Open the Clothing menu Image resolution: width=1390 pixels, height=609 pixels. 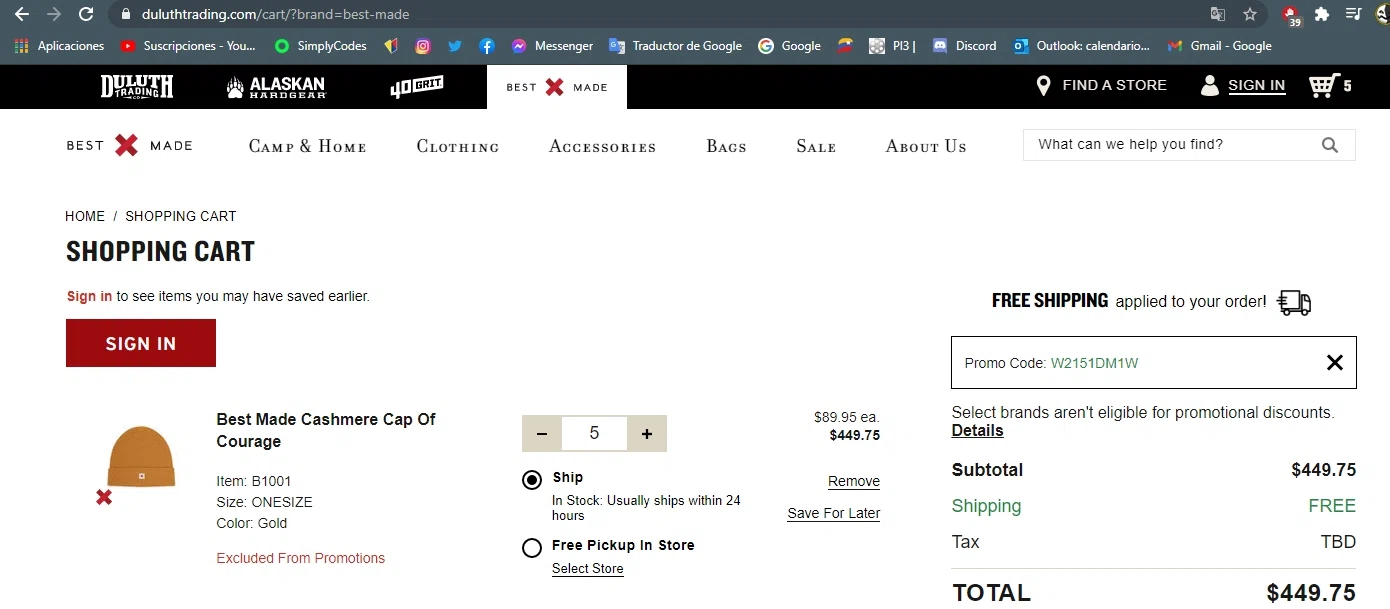pos(458,146)
